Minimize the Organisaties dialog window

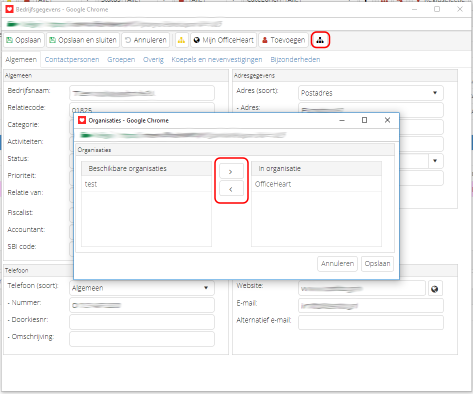click(x=342, y=120)
